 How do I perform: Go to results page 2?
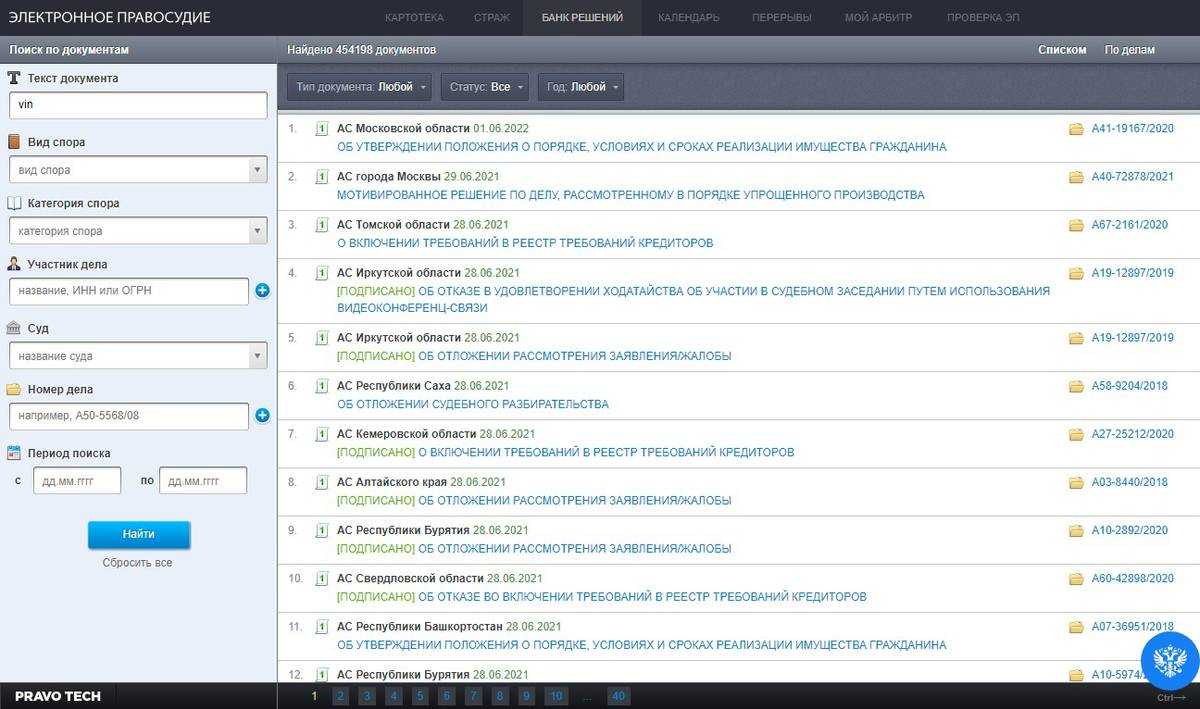[341, 696]
